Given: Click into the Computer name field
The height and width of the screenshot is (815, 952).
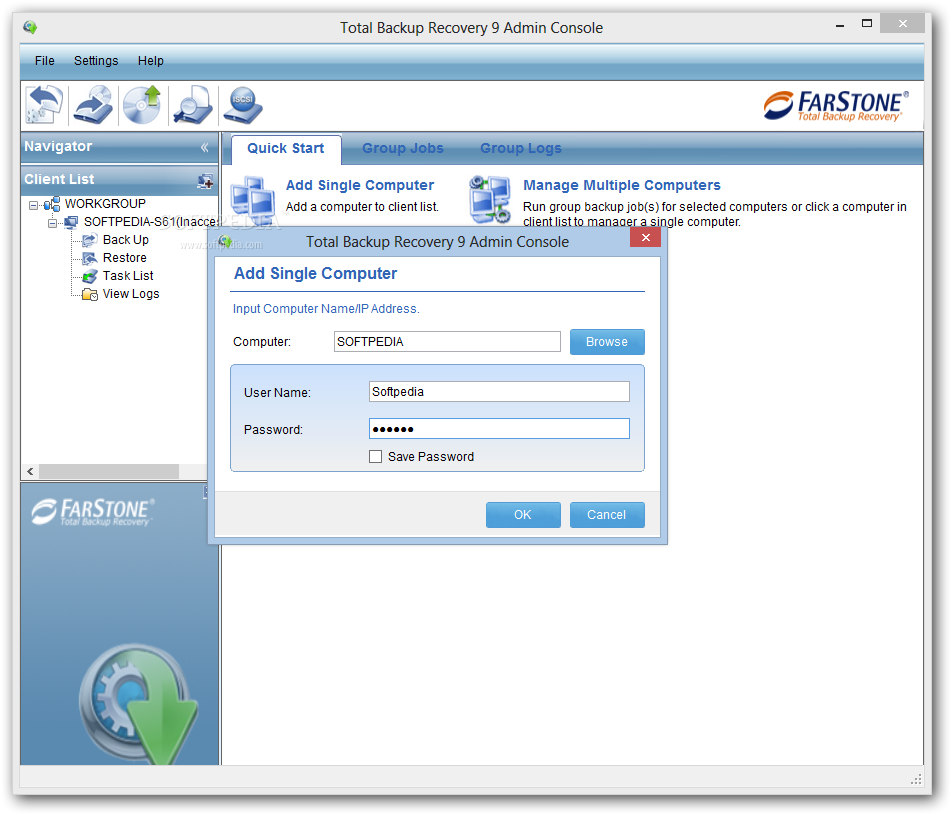Looking at the screenshot, I should [447, 342].
